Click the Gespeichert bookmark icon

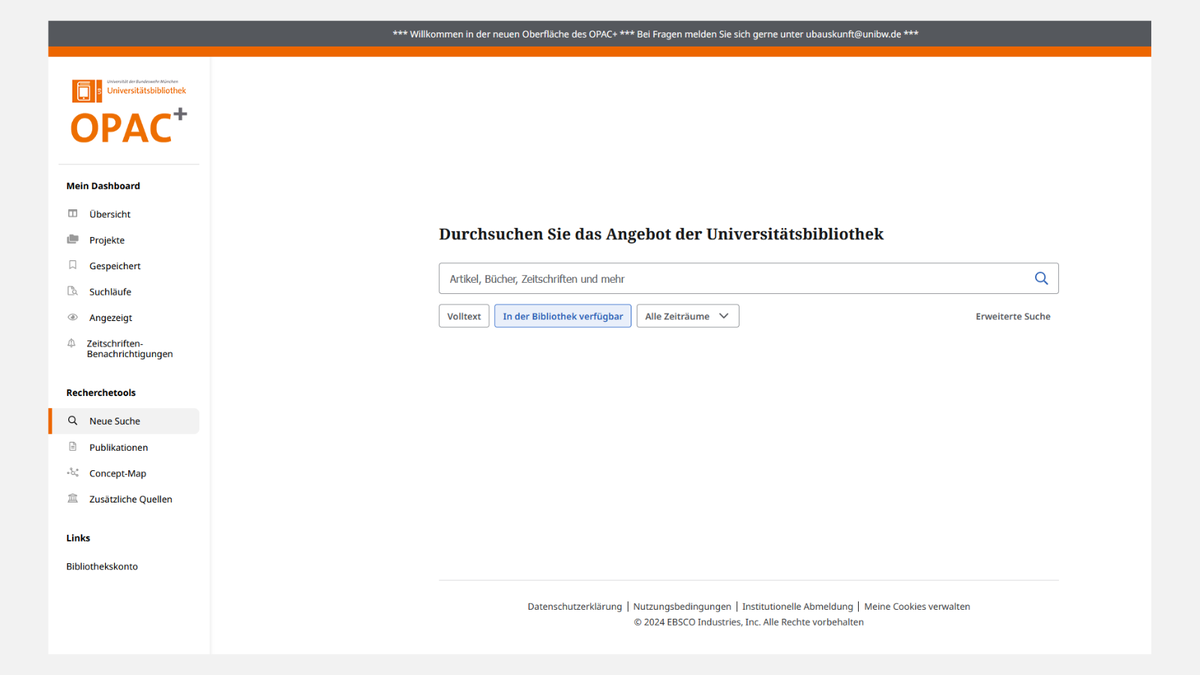(72, 266)
